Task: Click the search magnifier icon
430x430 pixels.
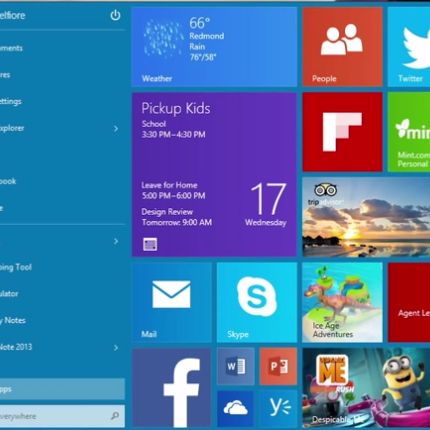Action: tap(115, 416)
